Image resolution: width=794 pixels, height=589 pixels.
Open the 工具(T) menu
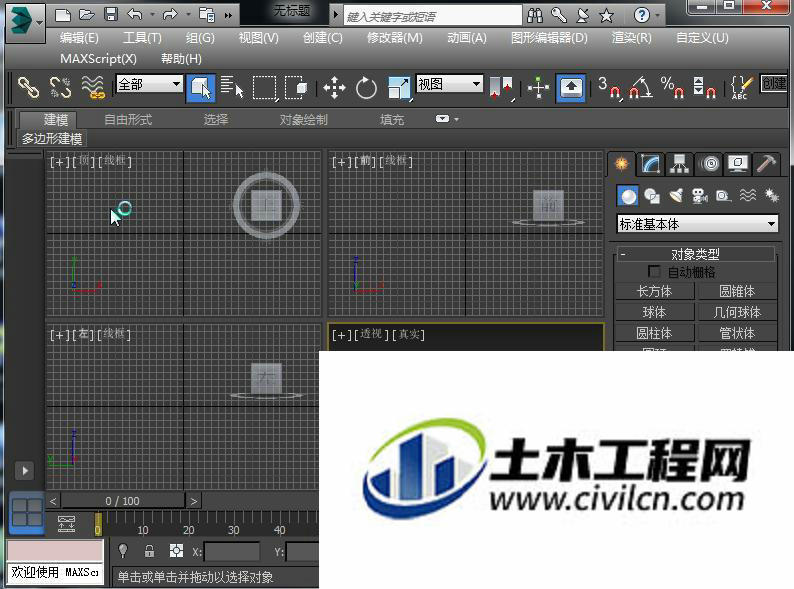(x=142, y=37)
